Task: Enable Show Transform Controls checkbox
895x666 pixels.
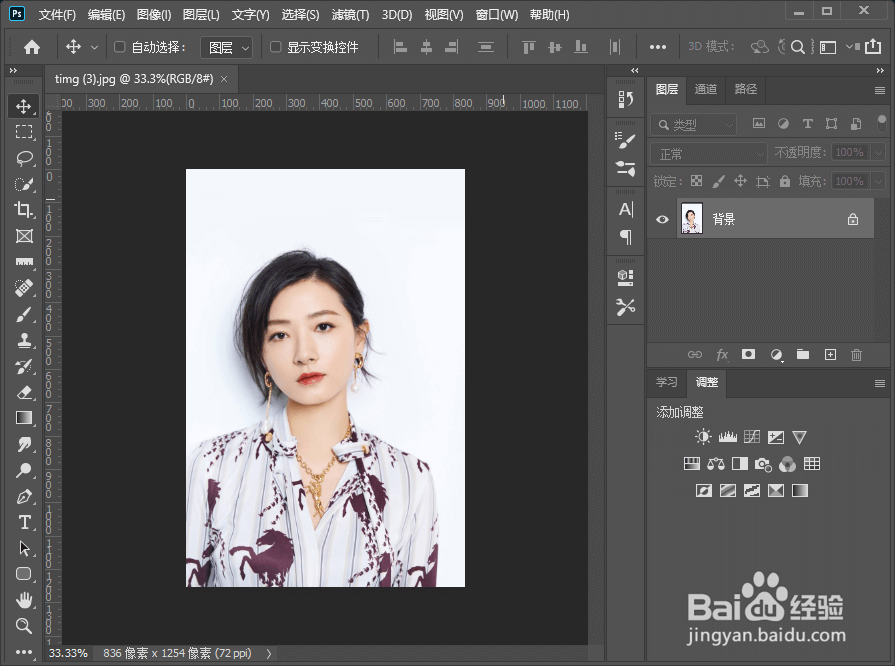Action: (x=276, y=47)
